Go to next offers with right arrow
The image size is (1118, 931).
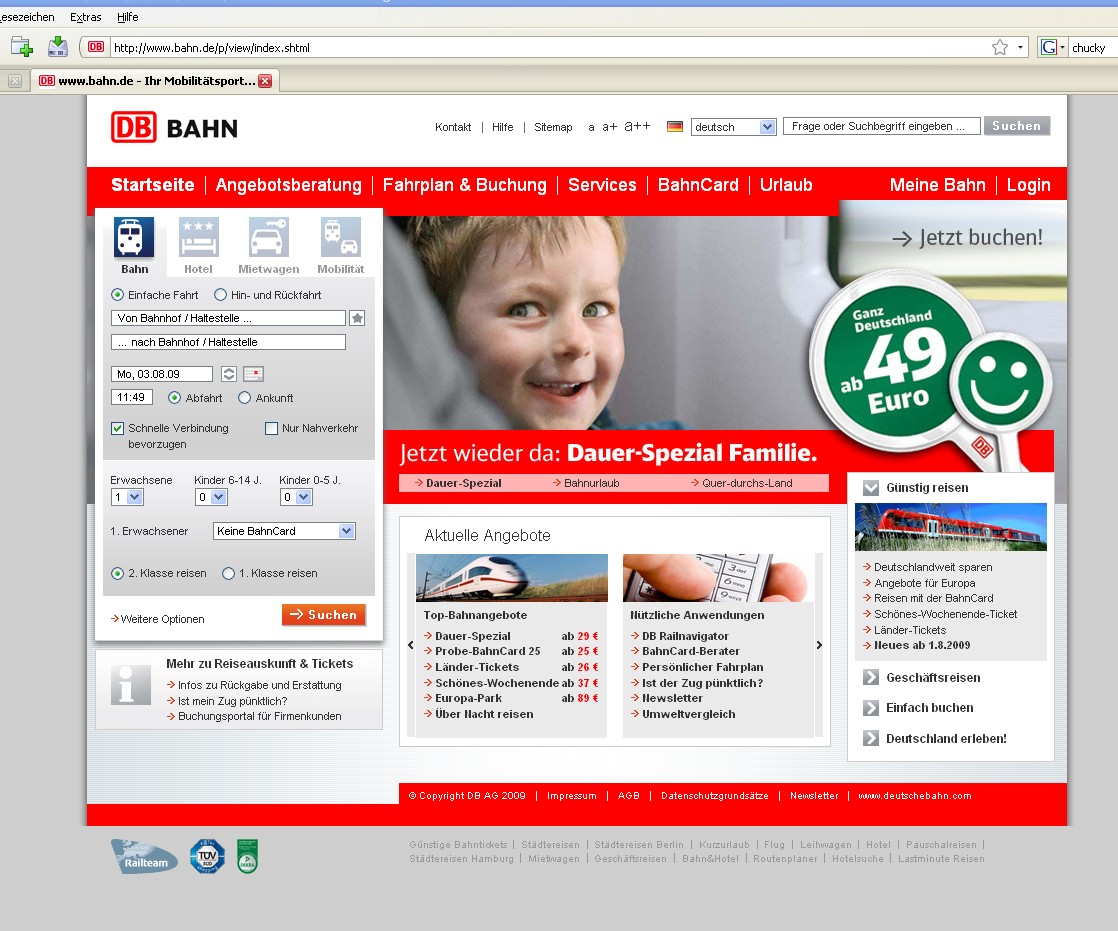(x=819, y=644)
